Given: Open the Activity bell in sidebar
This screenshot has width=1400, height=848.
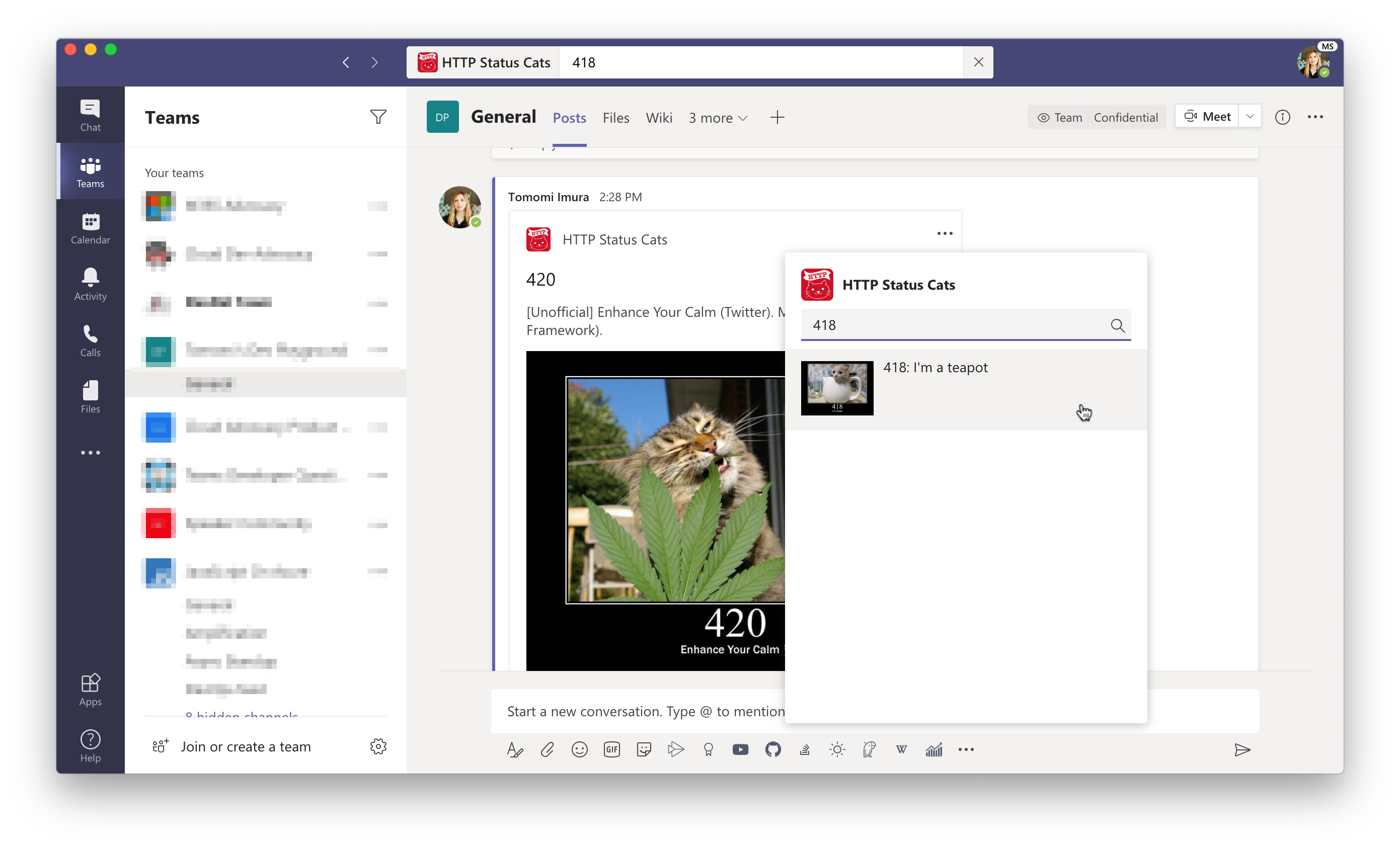Looking at the screenshot, I should [x=91, y=284].
